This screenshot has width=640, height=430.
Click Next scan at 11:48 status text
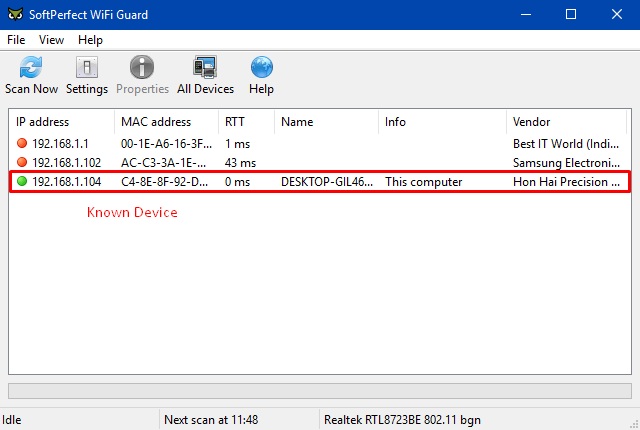(211, 420)
